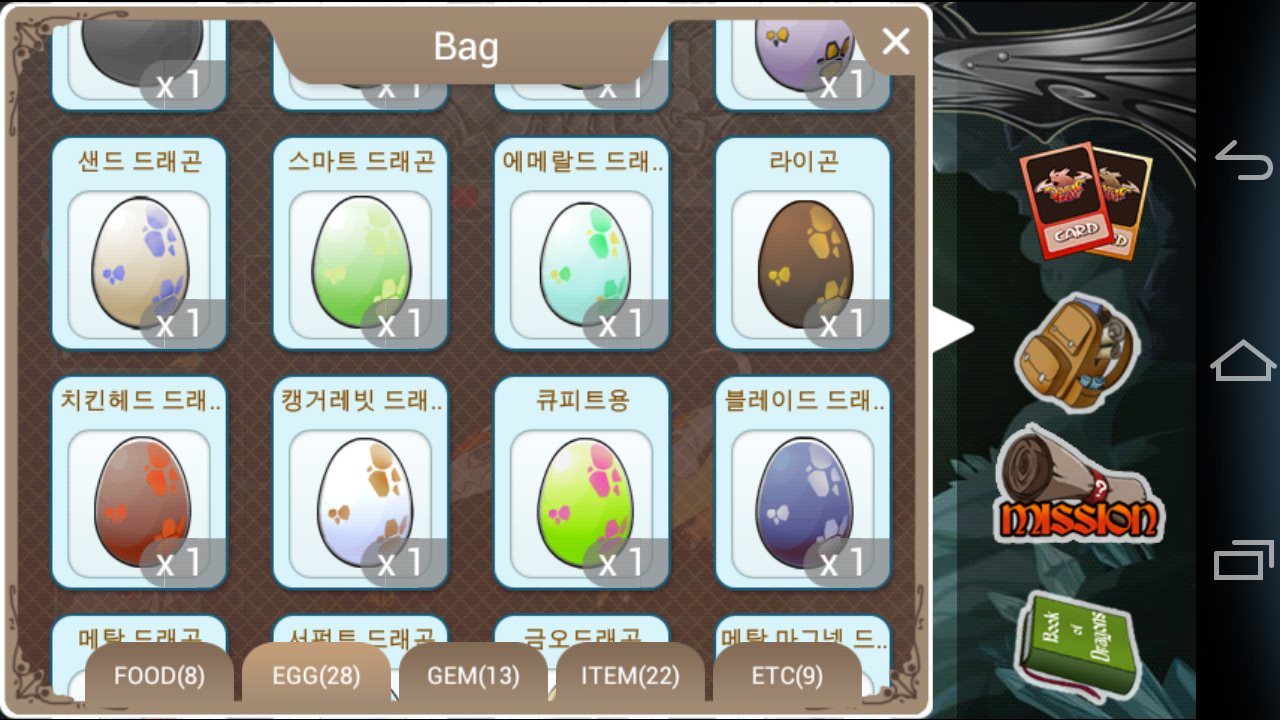Switch to the FOOD(8) tab
This screenshot has height=720, width=1280.
point(160,676)
